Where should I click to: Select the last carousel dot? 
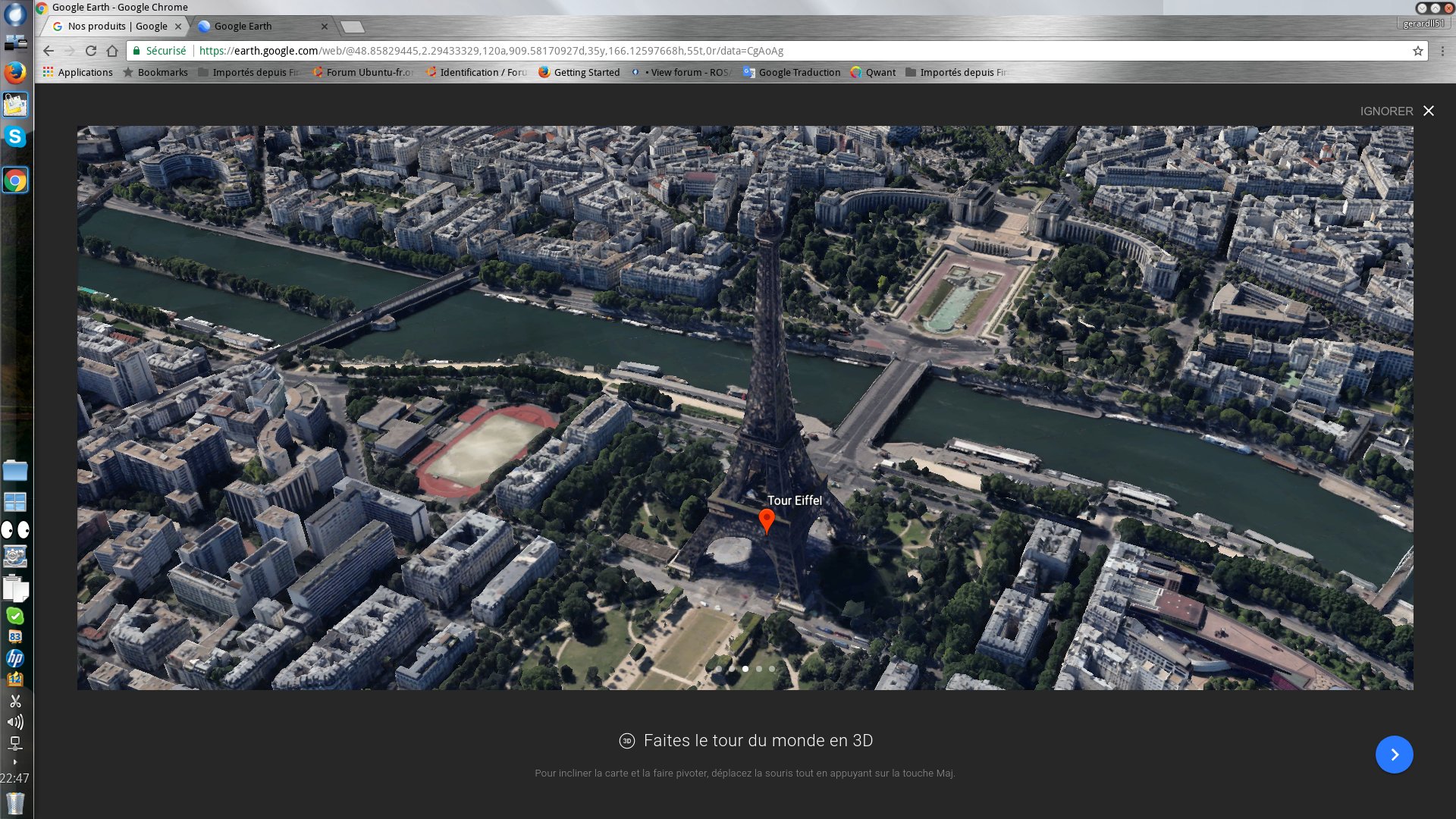click(x=772, y=669)
